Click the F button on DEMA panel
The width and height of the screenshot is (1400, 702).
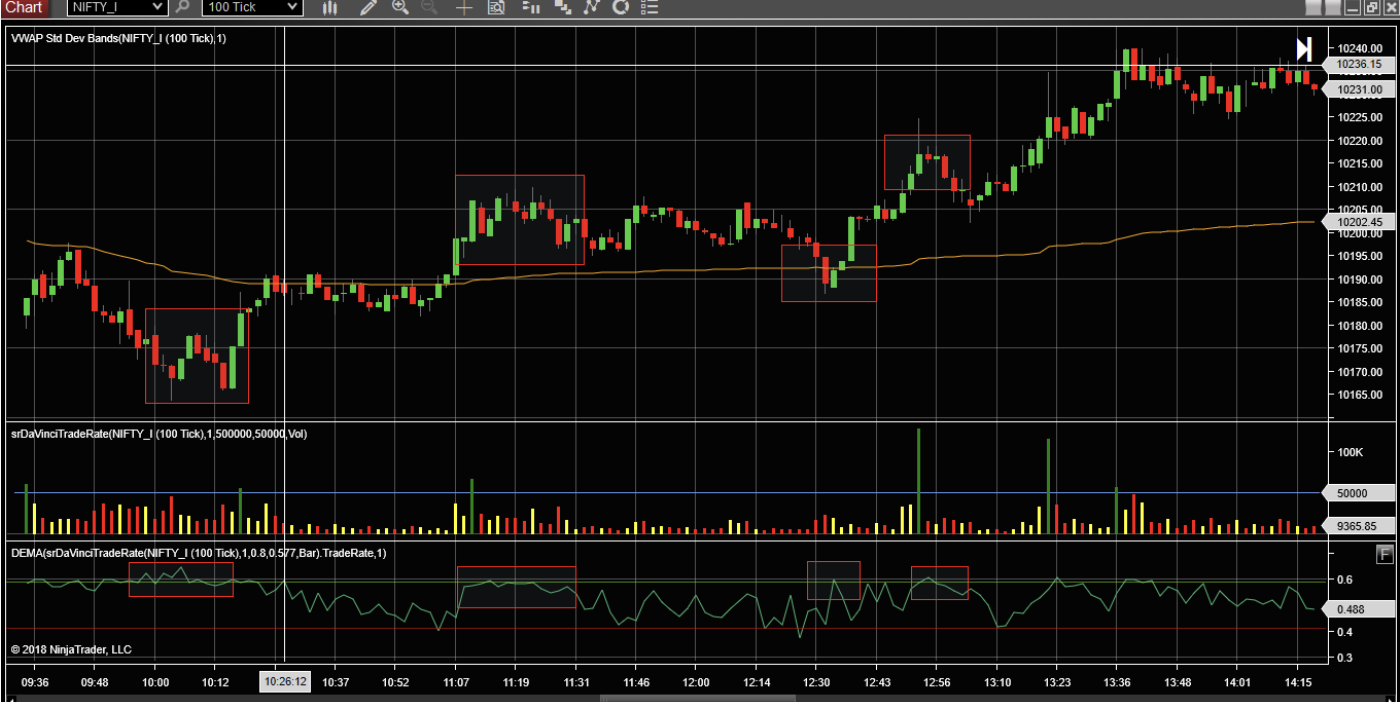click(x=1385, y=553)
